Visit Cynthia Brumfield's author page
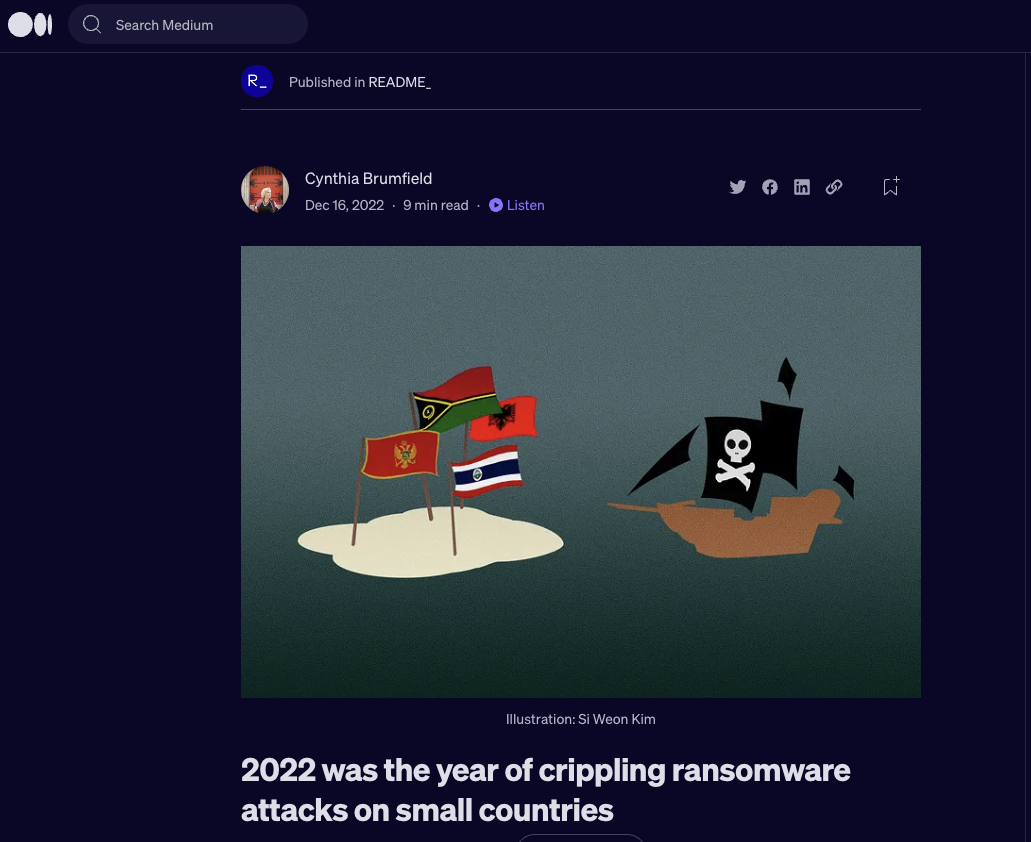The image size is (1031, 842). pos(368,178)
